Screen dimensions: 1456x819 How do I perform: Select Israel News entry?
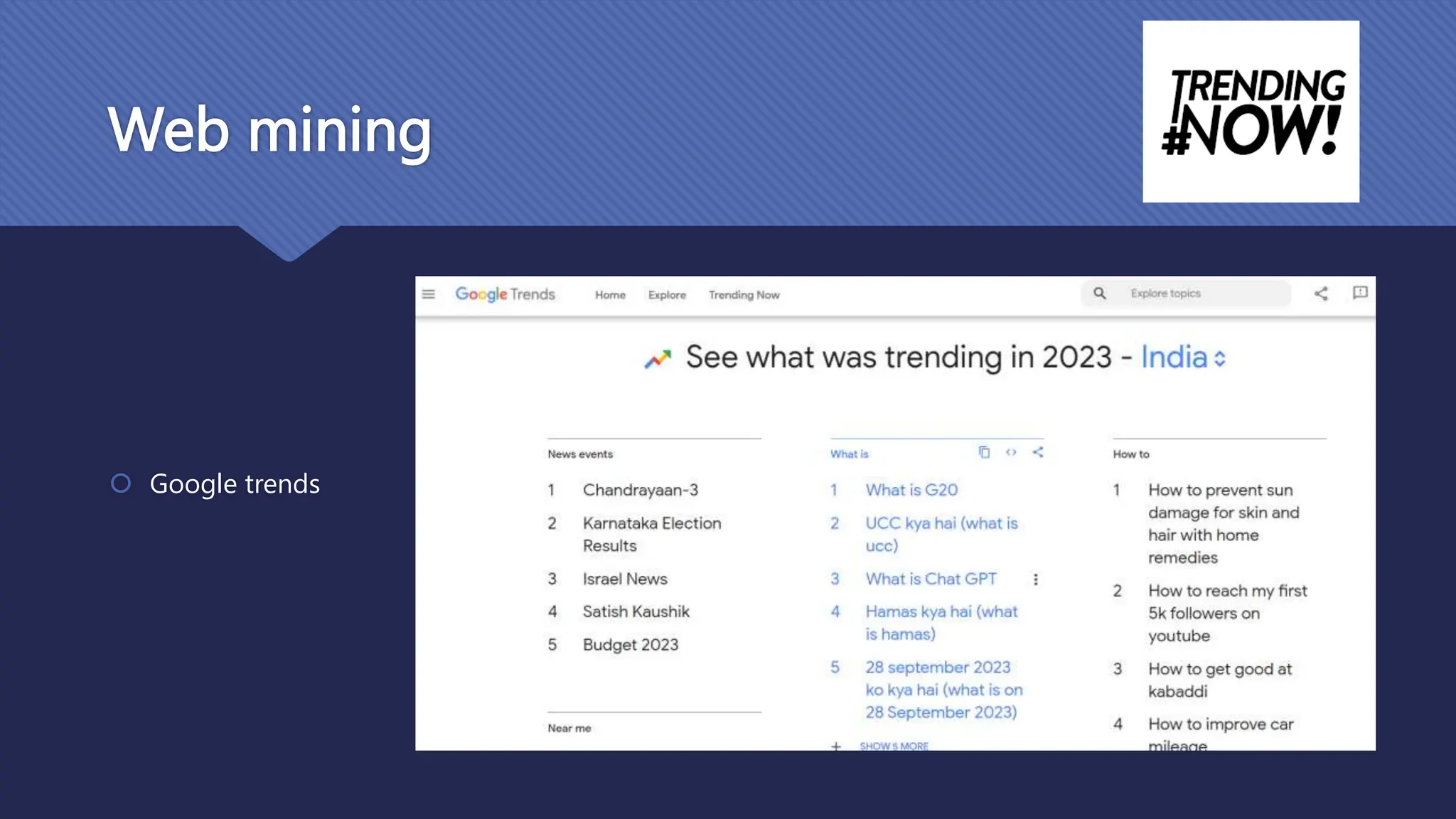click(625, 579)
